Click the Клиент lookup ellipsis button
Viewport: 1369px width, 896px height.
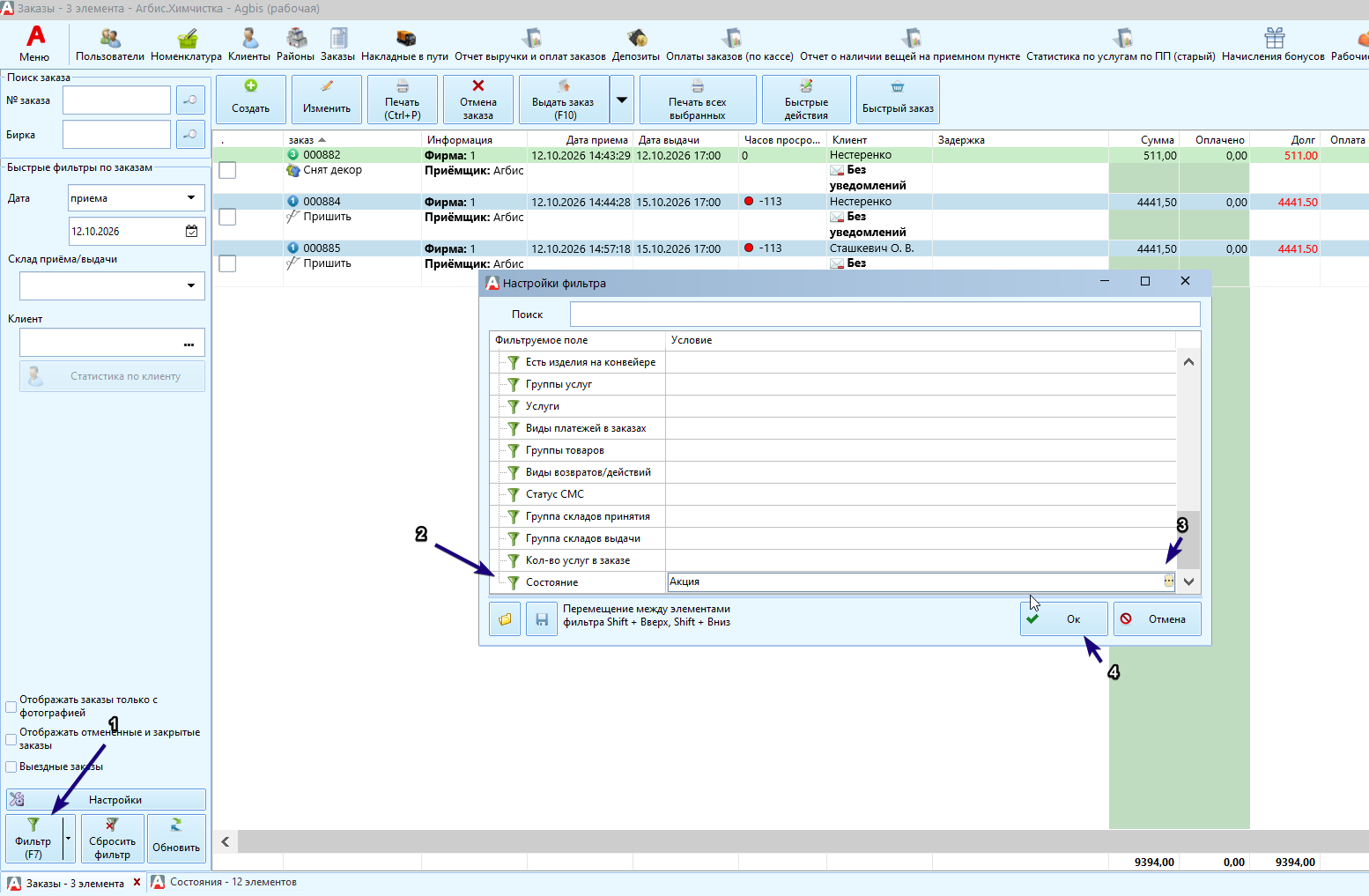(189, 343)
